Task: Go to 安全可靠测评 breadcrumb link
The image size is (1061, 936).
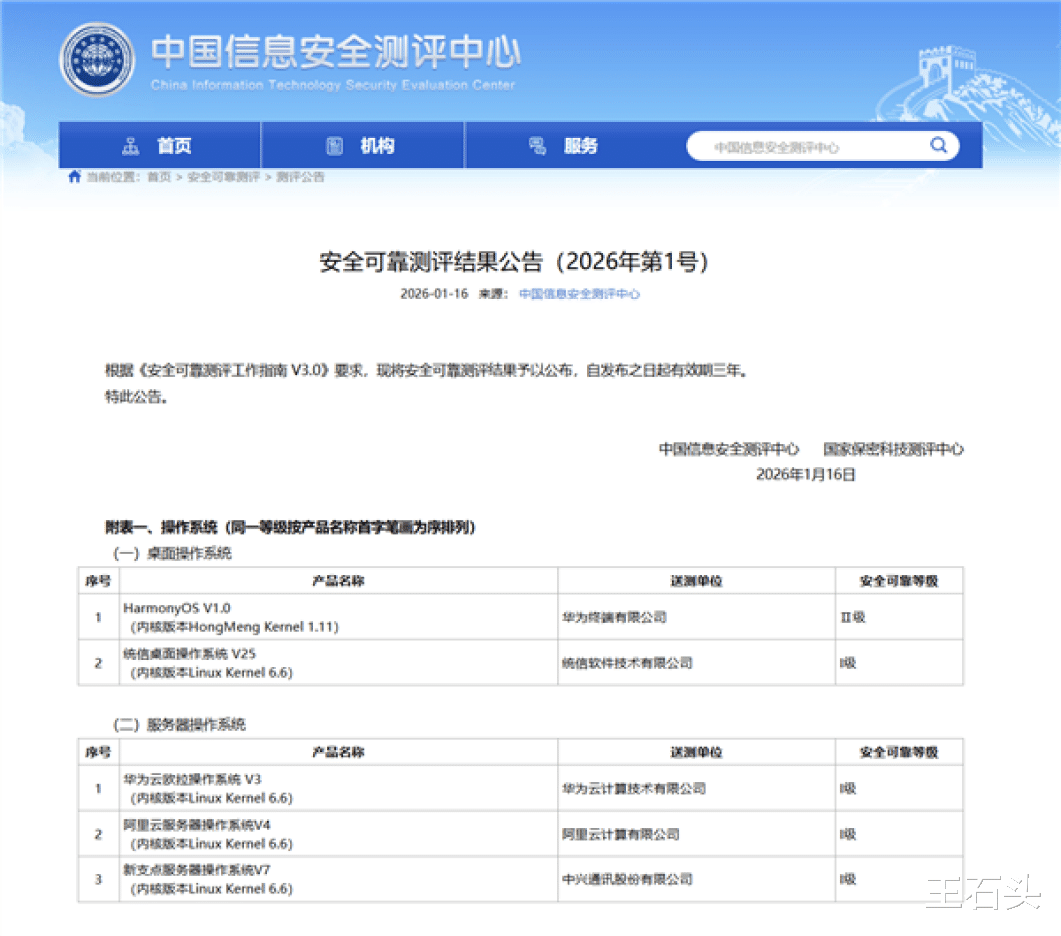Action: 223,177
